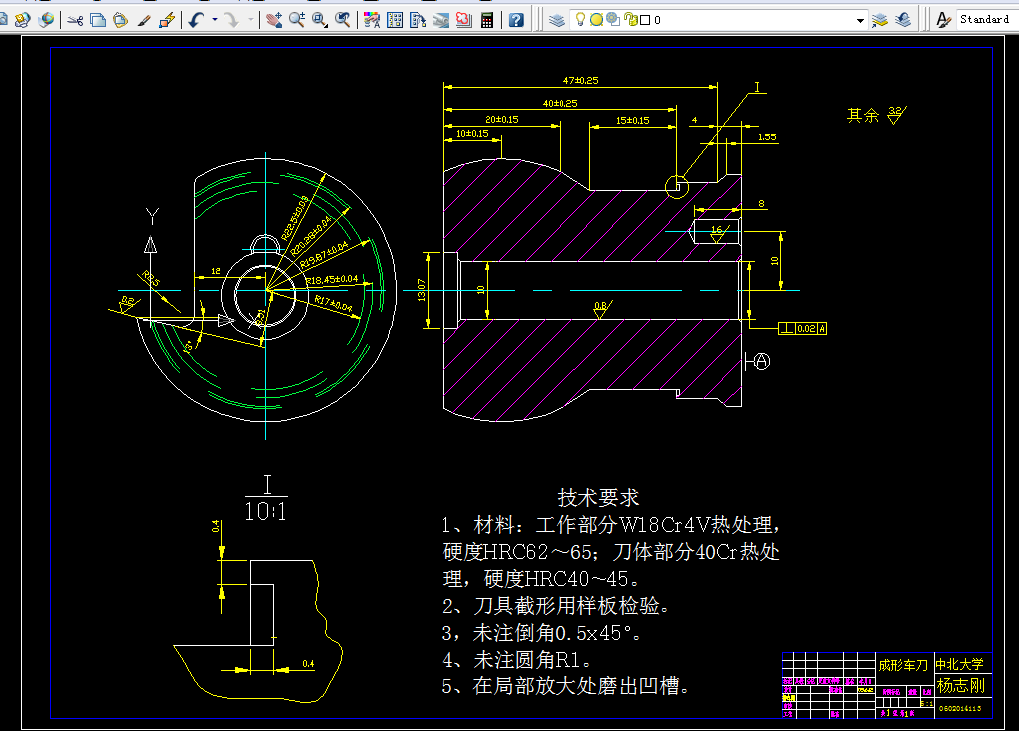
Task: Select the Match Properties tool
Action: [144, 18]
